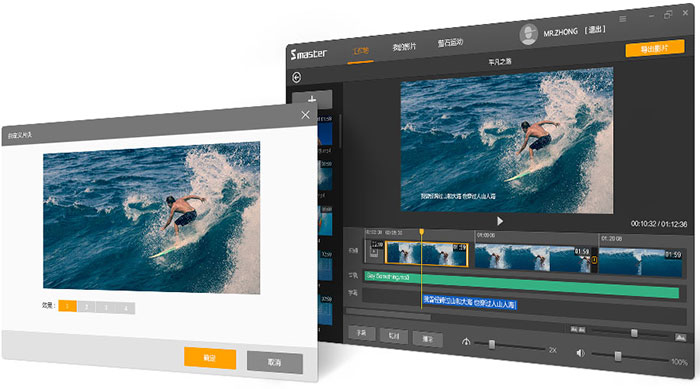Image resolution: width=700 pixels, height=389 pixels.
Task: Click the gray cancel button in the dialog
Action: pos(275,362)
